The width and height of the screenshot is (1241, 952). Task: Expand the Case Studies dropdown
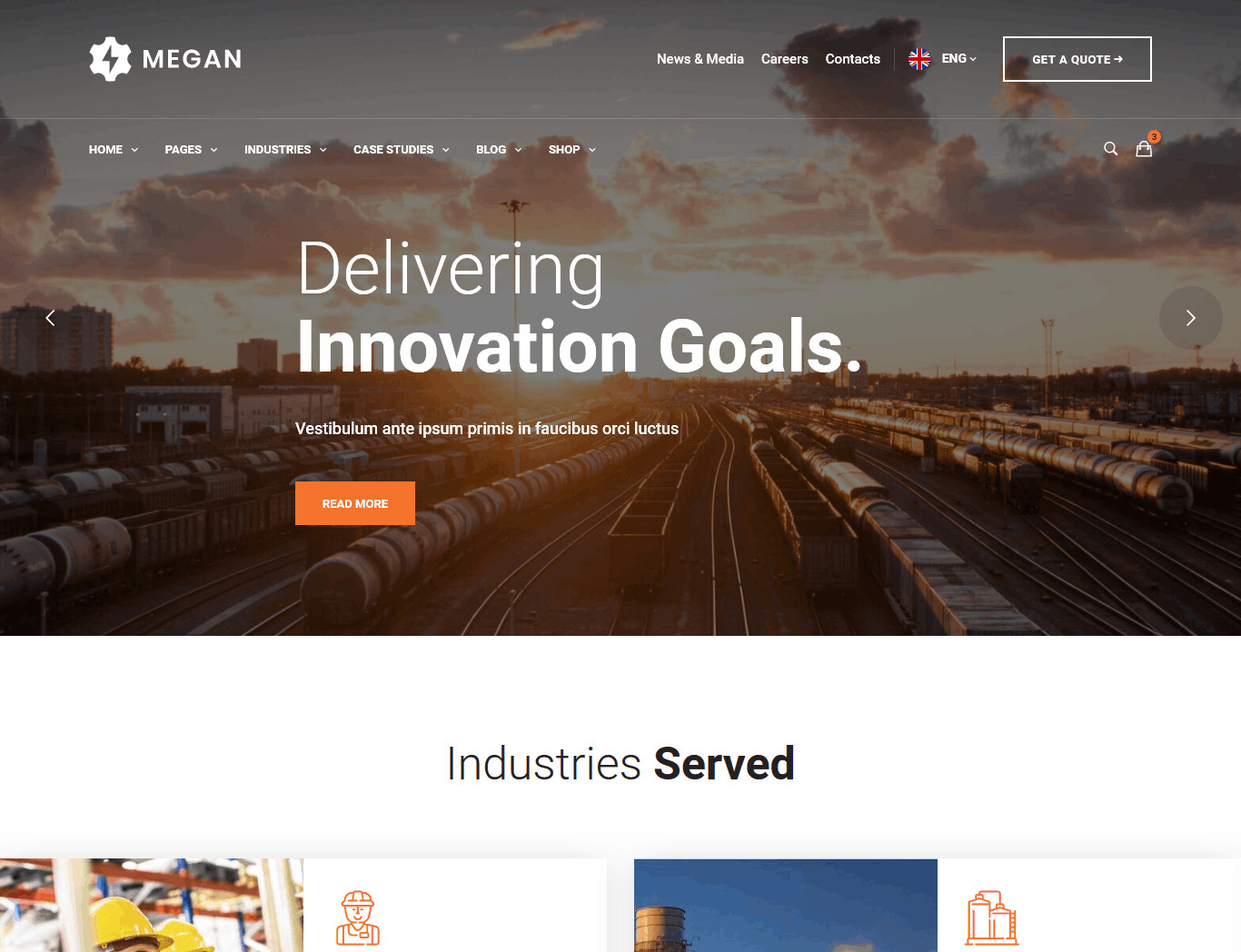[401, 150]
